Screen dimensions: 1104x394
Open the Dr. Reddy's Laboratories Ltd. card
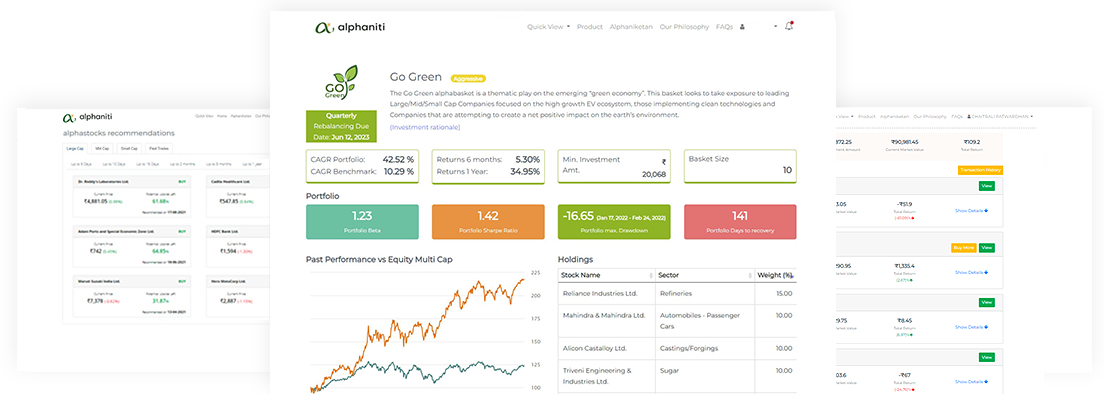pos(132,196)
